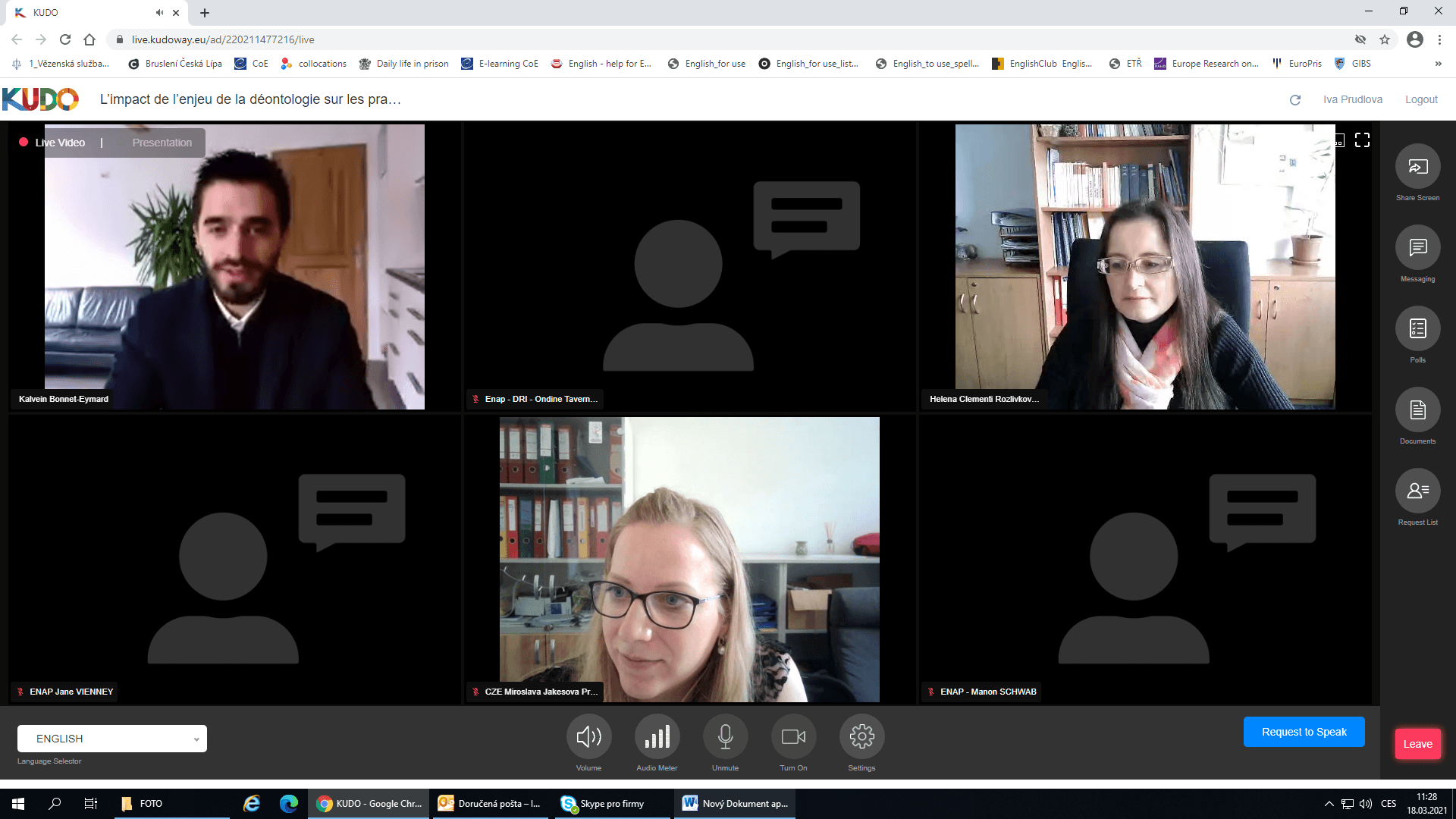The width and height of the screenshot is (1456, 819).
Task: Open the Messaging panel
Action: [1417, 248]
